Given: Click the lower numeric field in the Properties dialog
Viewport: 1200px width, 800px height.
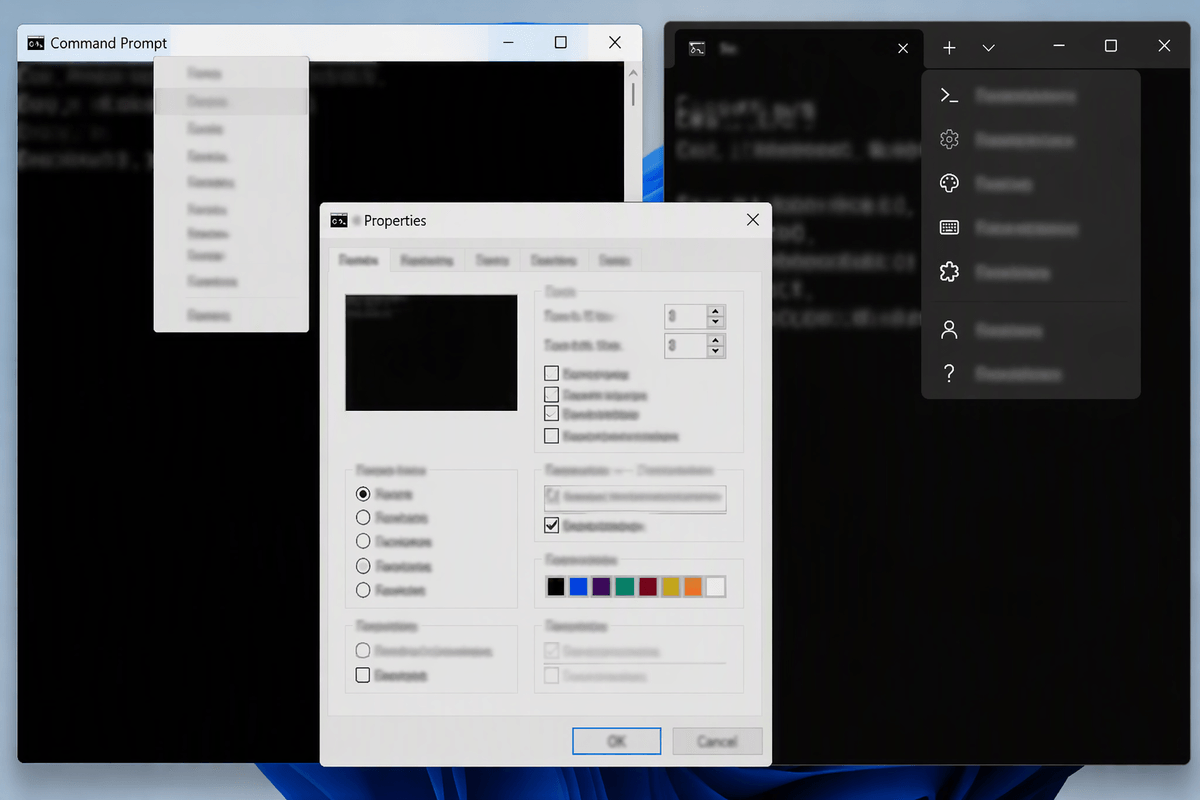Looking at the screenshot, I should coord(686,346).
